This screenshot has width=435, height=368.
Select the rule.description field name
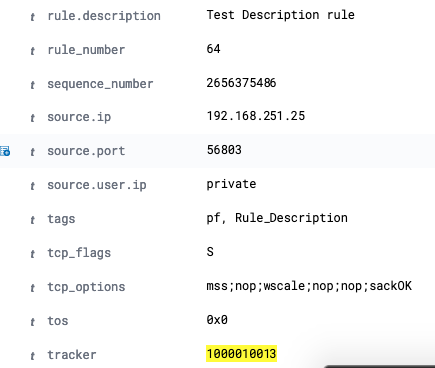click(104, 16)
